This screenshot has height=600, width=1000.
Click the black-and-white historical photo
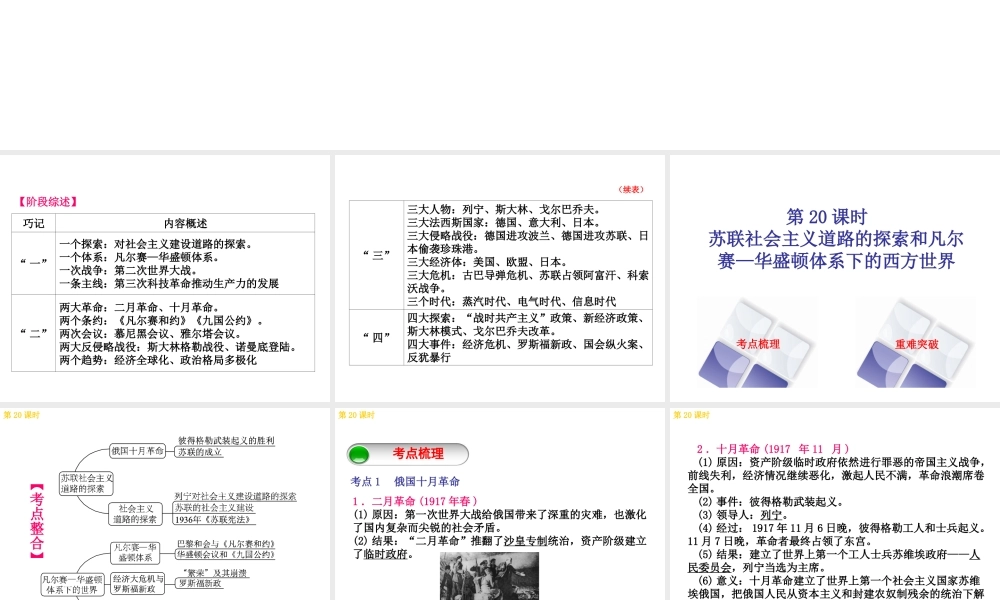click(489, 576)
